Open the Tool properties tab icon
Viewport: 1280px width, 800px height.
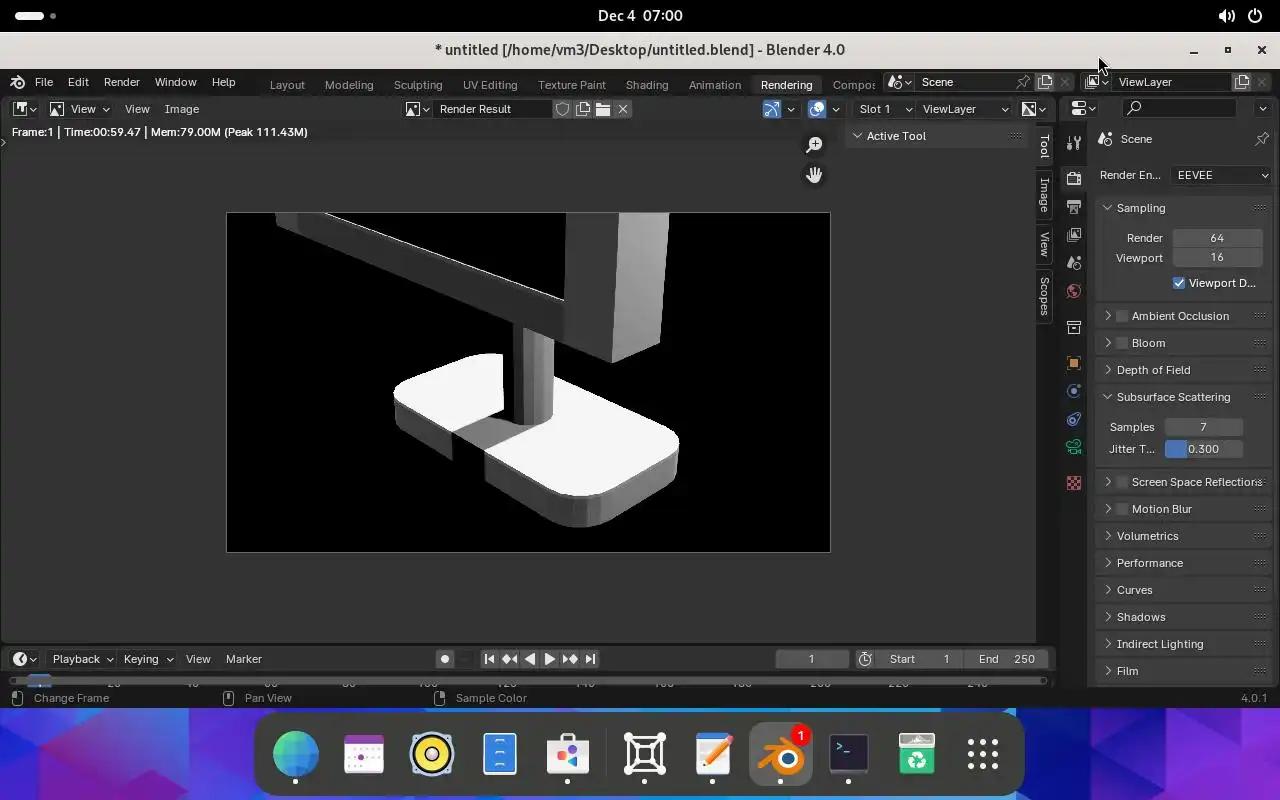pyautogui.click(x=1074, y=143)
